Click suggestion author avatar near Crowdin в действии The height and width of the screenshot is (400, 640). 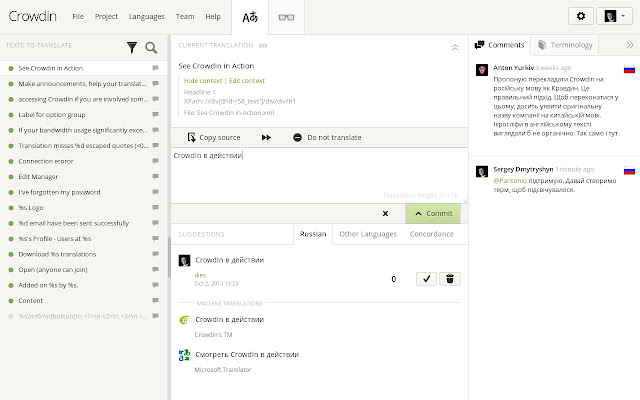184,260
